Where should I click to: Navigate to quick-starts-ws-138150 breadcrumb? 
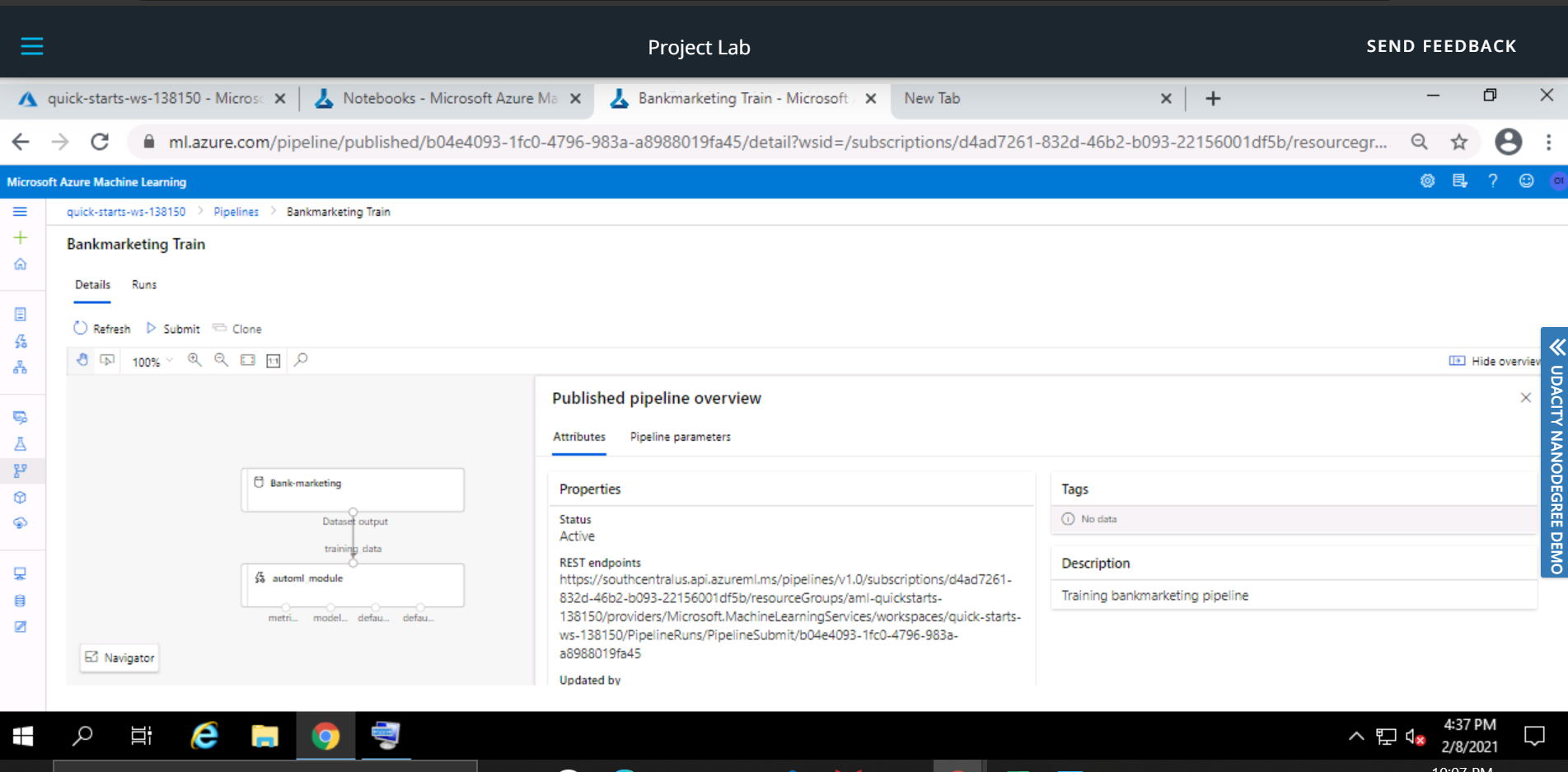point(126,212)
